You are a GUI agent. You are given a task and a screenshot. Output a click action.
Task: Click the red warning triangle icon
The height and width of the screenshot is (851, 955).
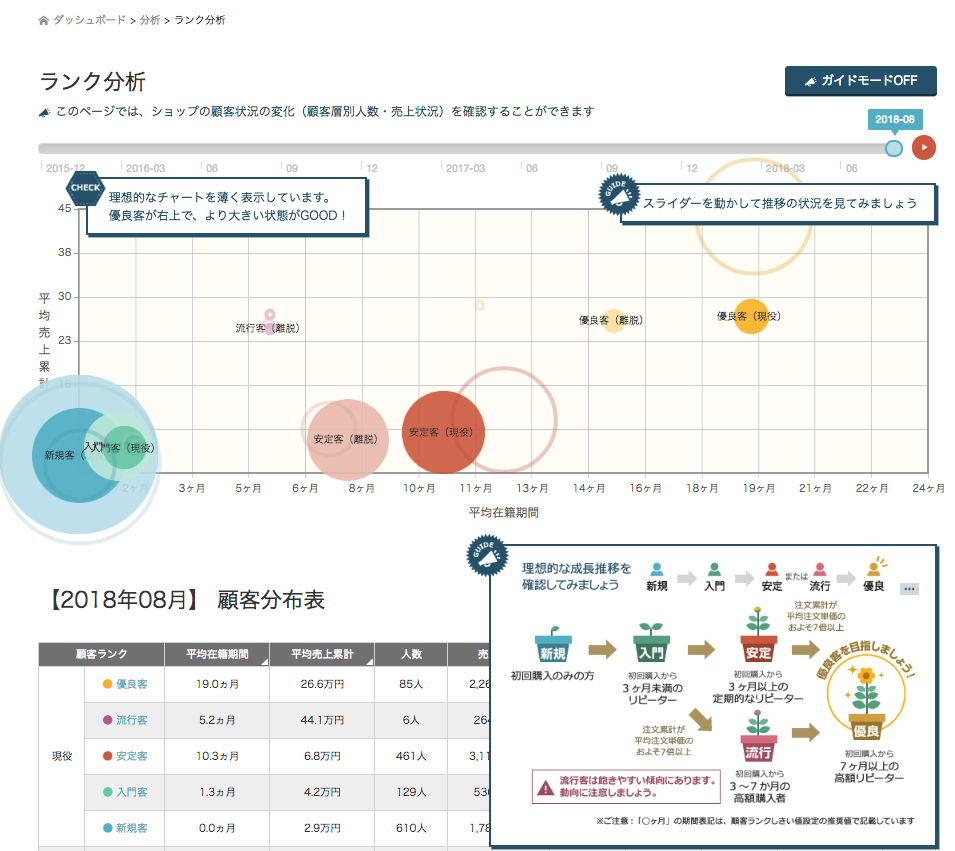pyautogui.click(x=544, y=787)
